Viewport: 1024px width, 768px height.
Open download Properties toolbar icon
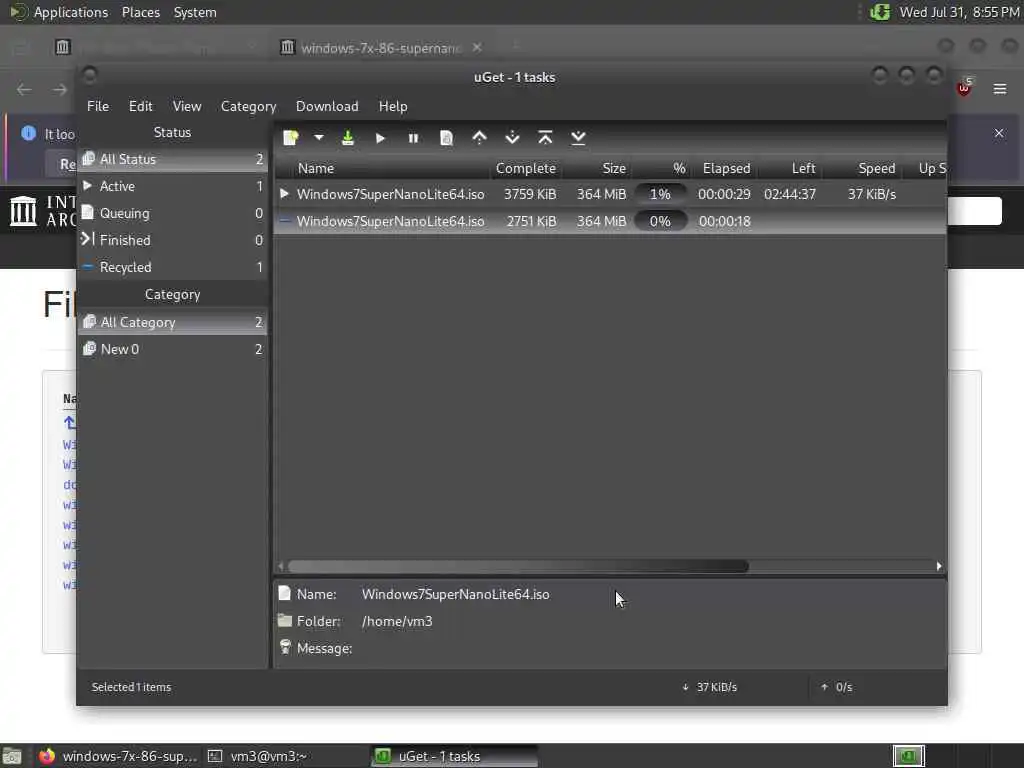click(447, 138)
